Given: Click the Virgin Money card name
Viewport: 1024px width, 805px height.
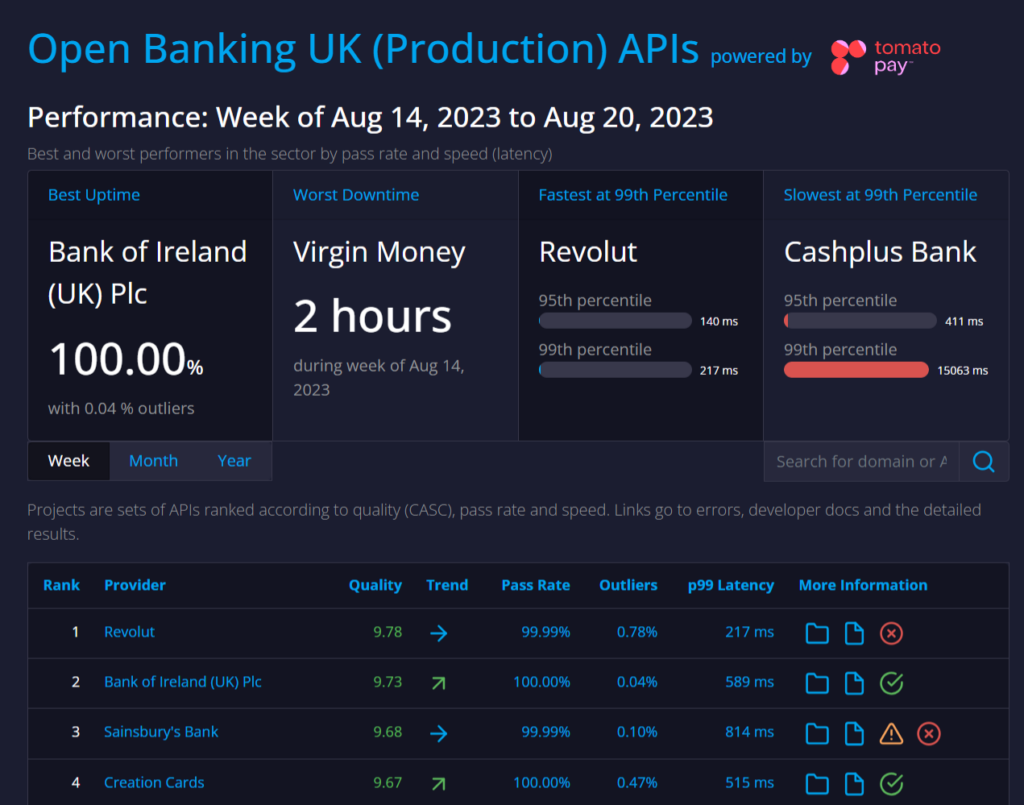Looking at the screenshot, I should 379,253.
